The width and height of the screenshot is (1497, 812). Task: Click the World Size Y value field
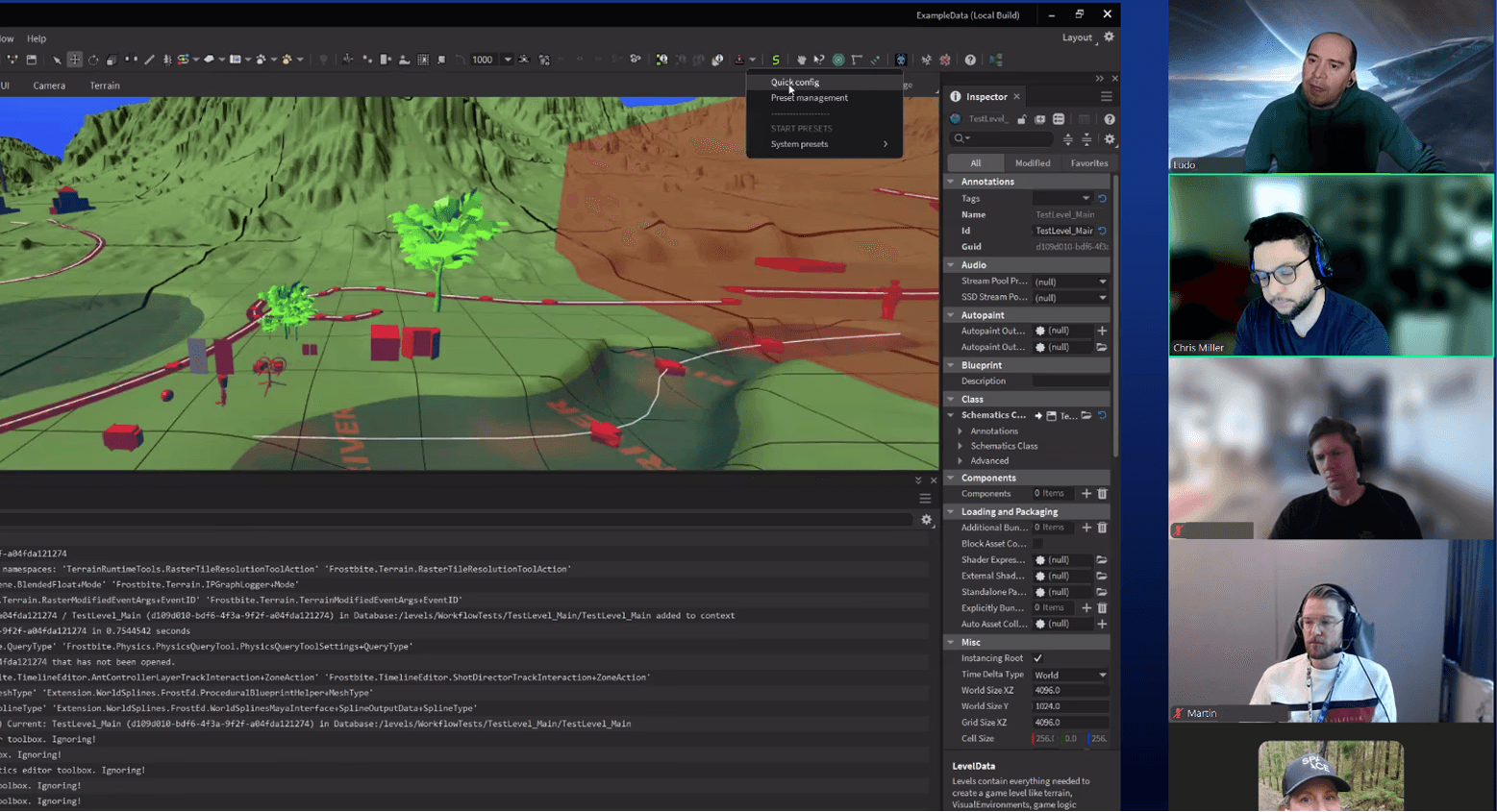[x=1068, y=706]
